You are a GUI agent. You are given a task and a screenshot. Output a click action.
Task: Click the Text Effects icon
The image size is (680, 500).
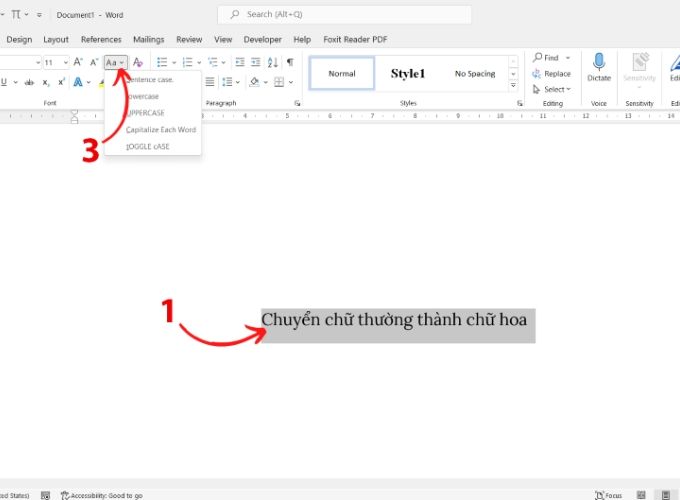(77, 82)
